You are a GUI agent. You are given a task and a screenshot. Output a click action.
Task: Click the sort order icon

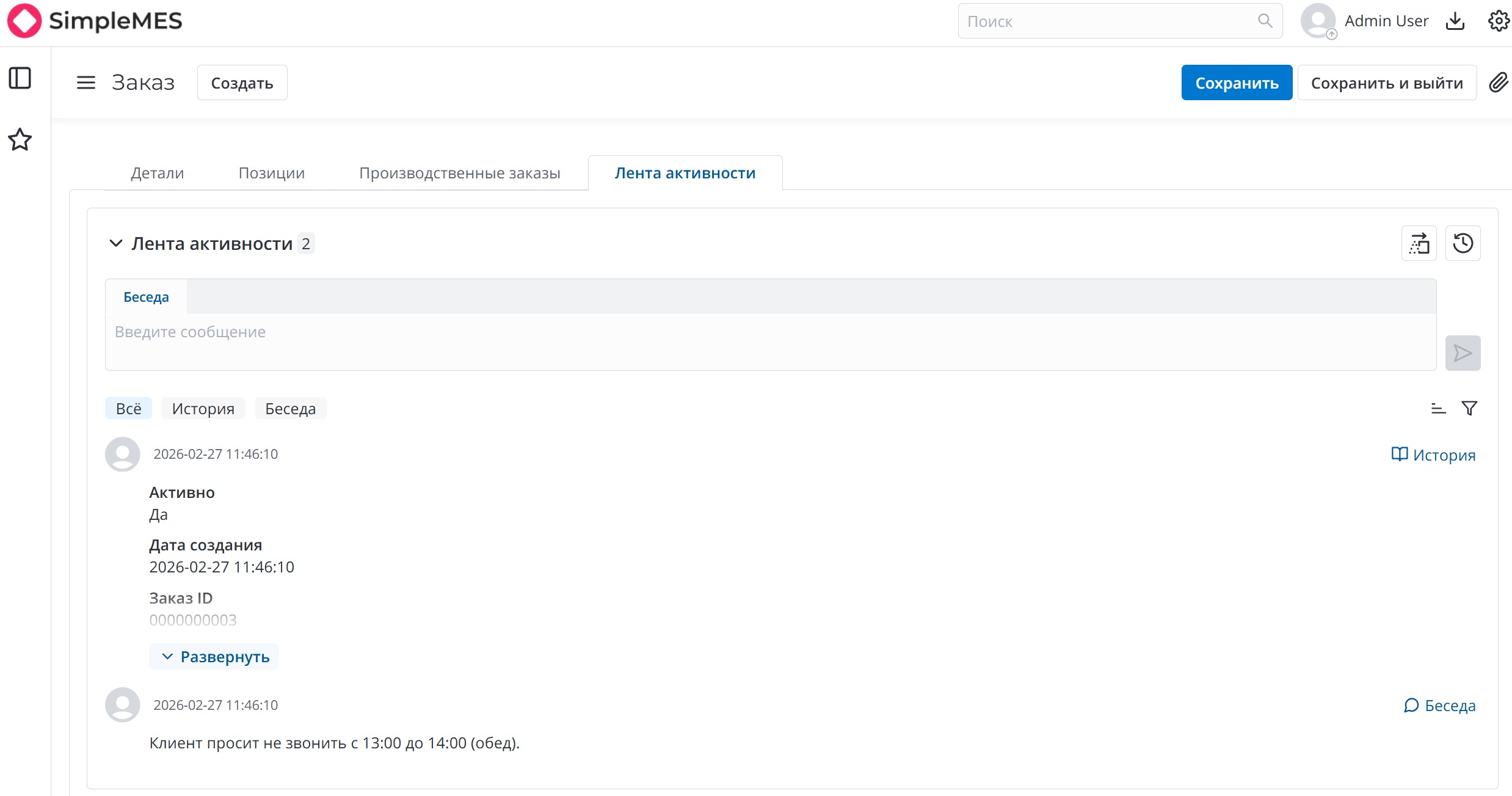pos(1438,408)
